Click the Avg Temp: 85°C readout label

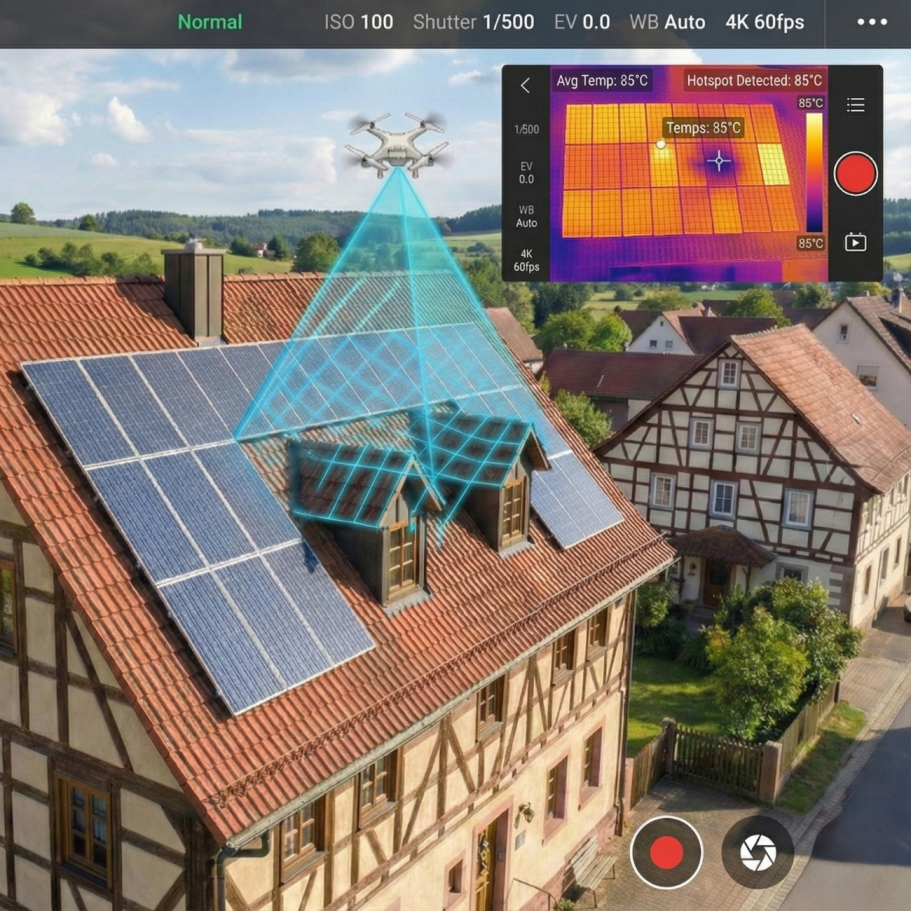602,81
